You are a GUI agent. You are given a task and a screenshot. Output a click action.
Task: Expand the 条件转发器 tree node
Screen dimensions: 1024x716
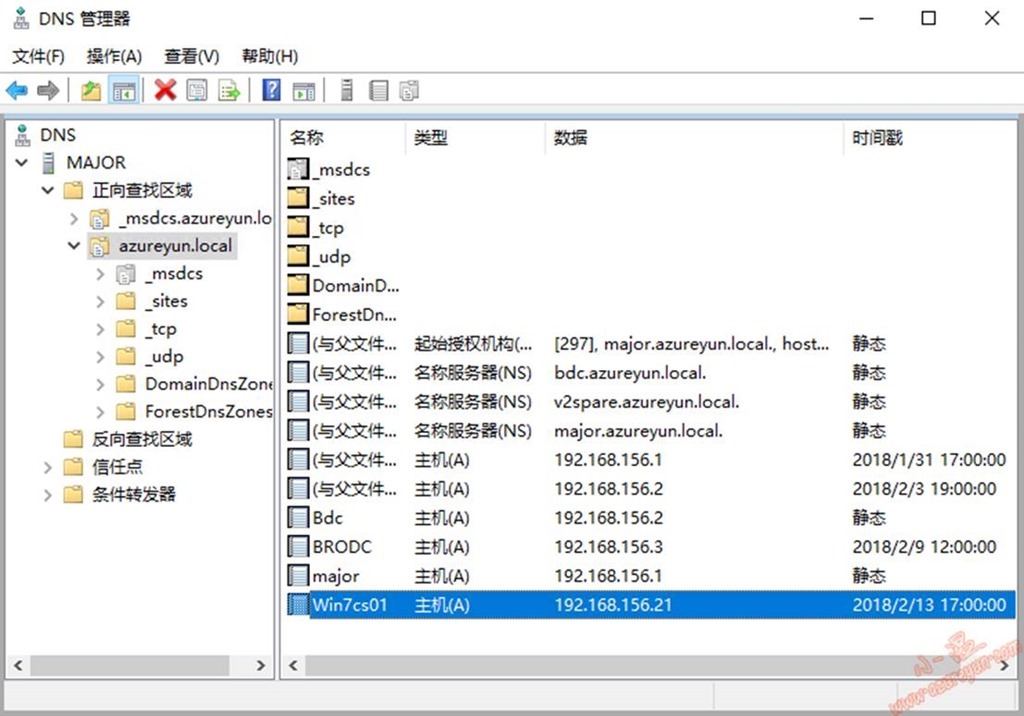48,495
